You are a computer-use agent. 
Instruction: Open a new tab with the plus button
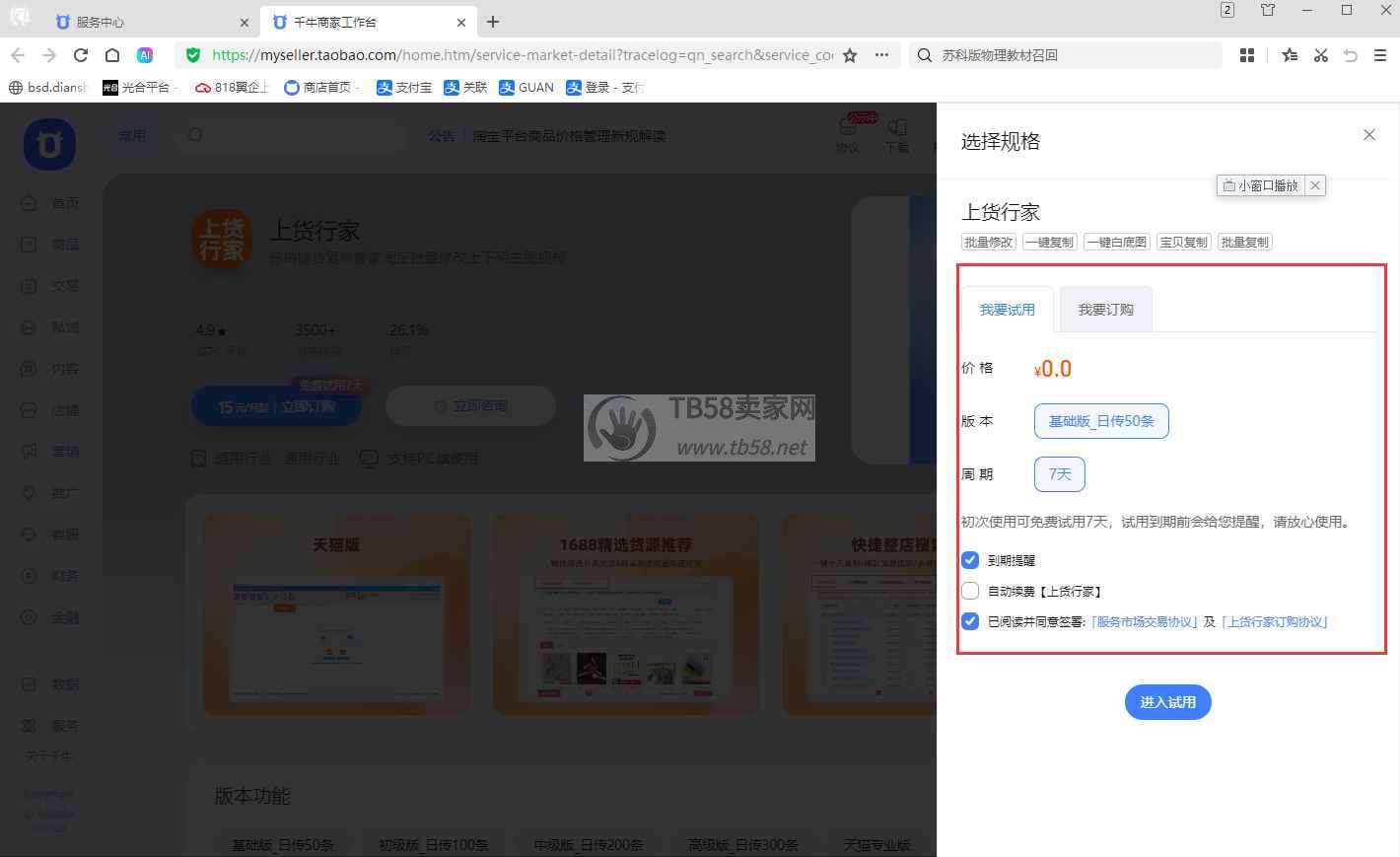click(x=493, y=22)
